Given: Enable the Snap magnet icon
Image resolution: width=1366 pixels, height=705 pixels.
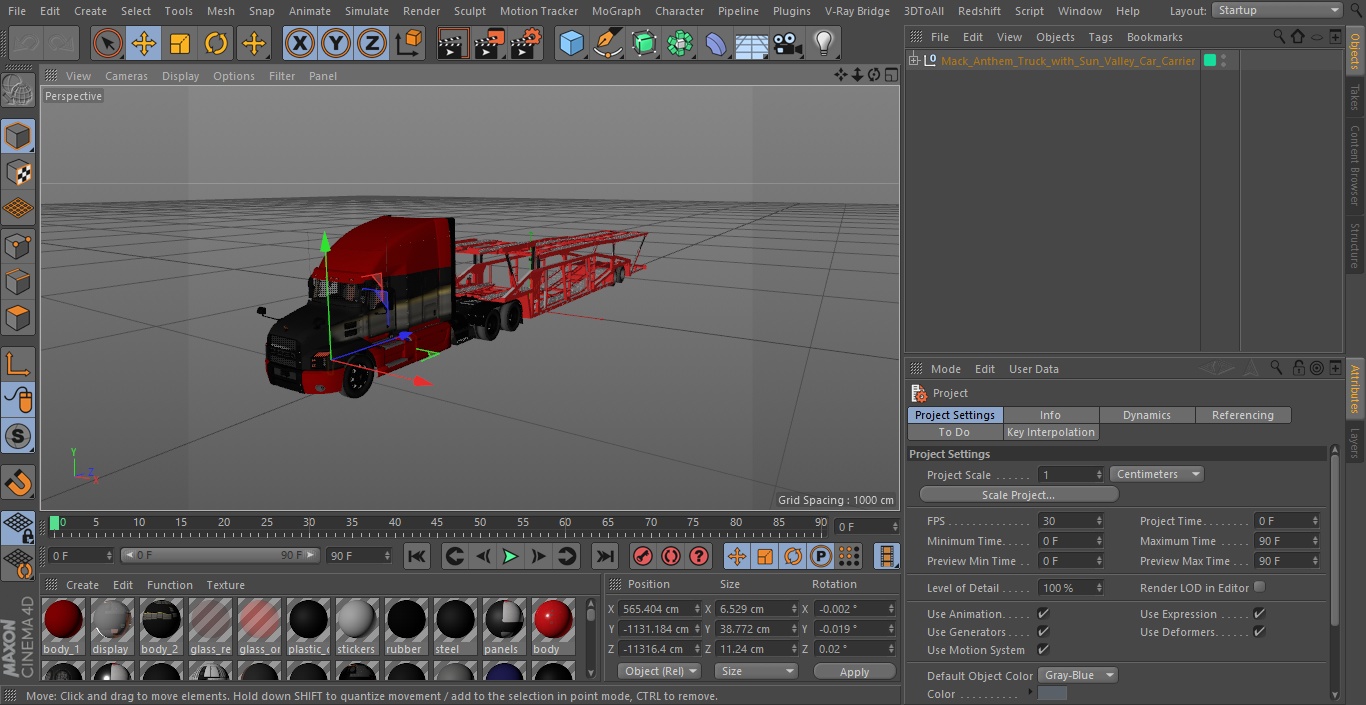Looking at the screenshot, I should [x=18, y=483].
